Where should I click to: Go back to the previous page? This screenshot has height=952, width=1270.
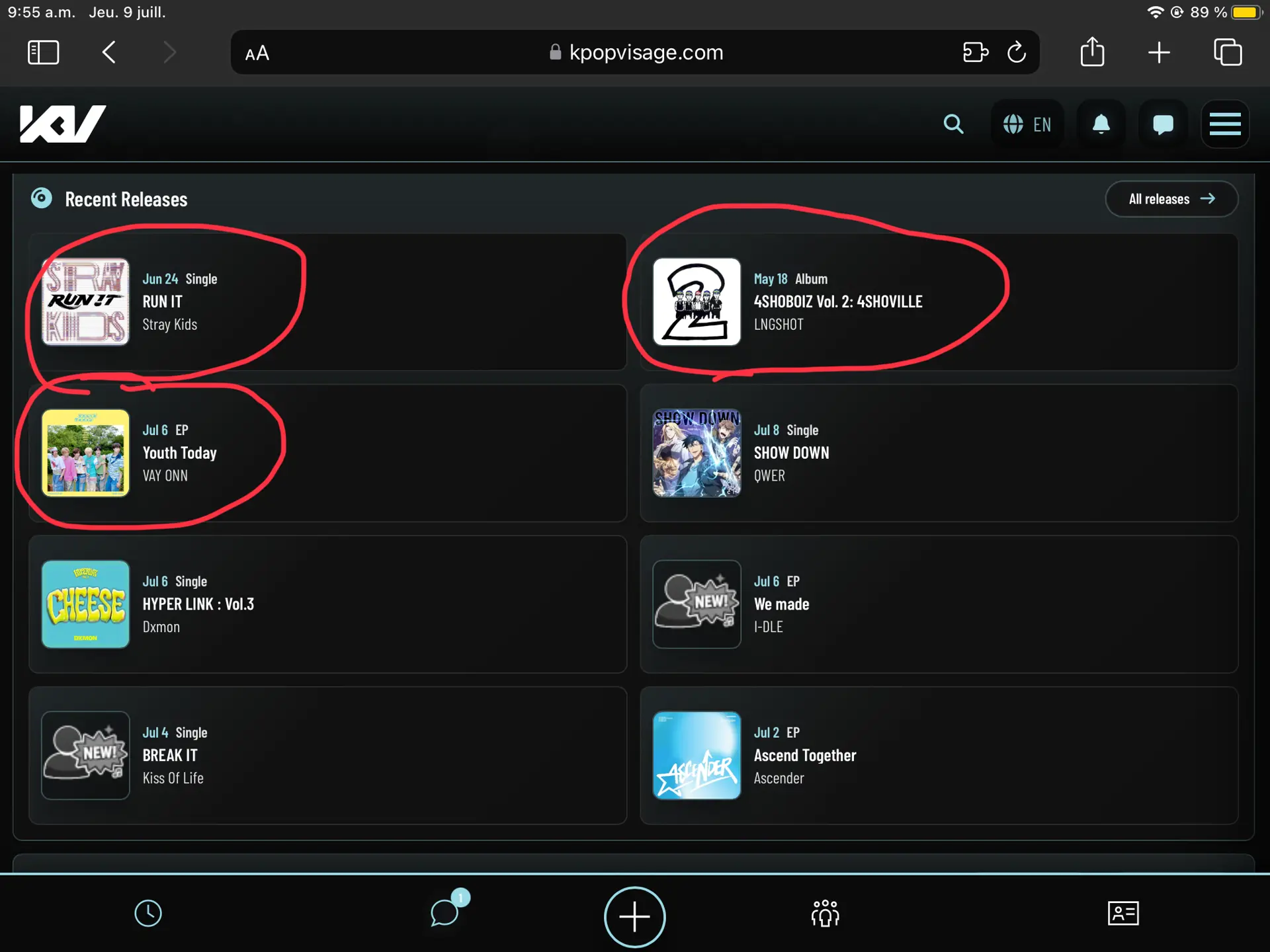point(109,52)
